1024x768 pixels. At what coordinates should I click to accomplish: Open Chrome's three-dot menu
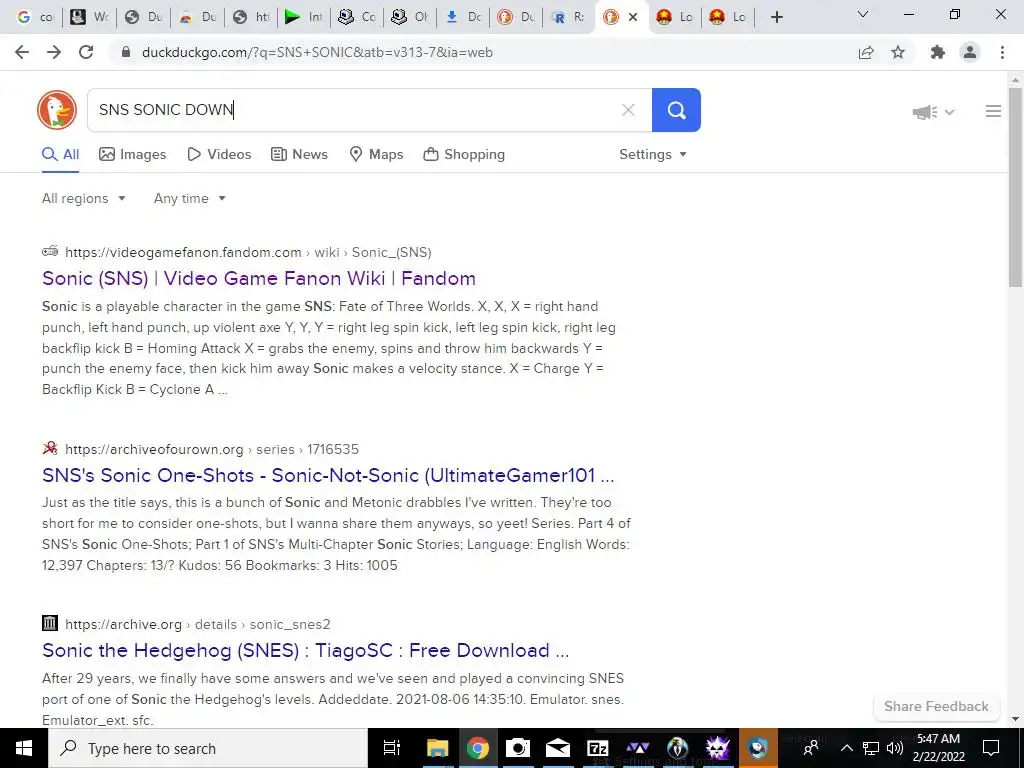point(1002,52)
